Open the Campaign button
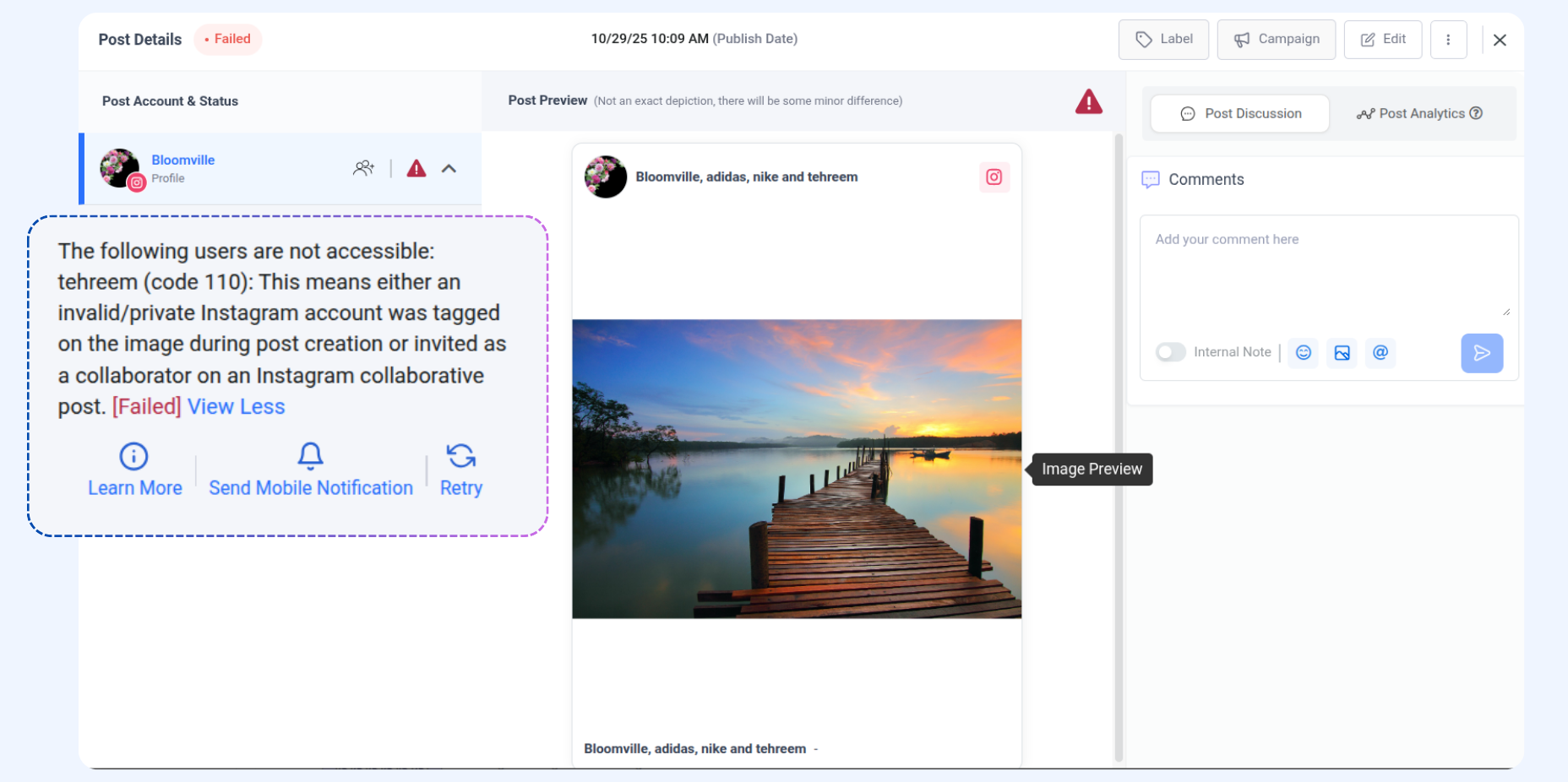 [x=1276, y=40]
